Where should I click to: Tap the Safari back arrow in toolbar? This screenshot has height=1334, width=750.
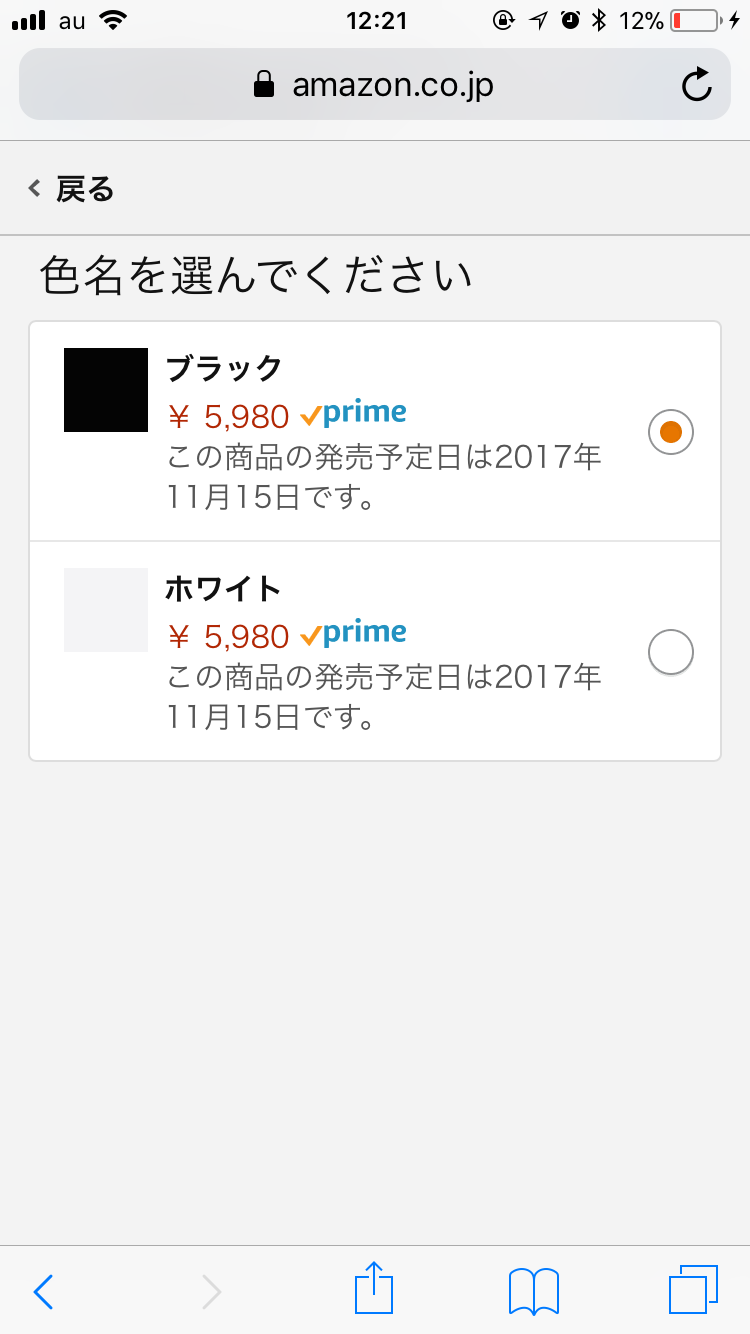pos(43,1291)
